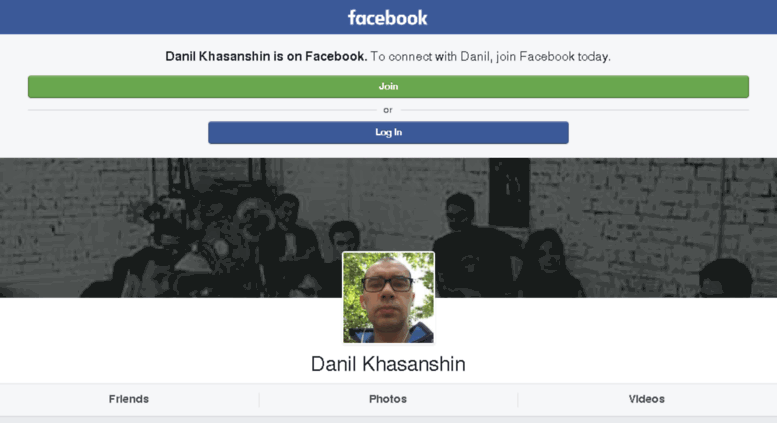Click divider between Photos and Videos tabs
Screen dimensions: 777x423
pyautogui.click(x=518, y=400)
